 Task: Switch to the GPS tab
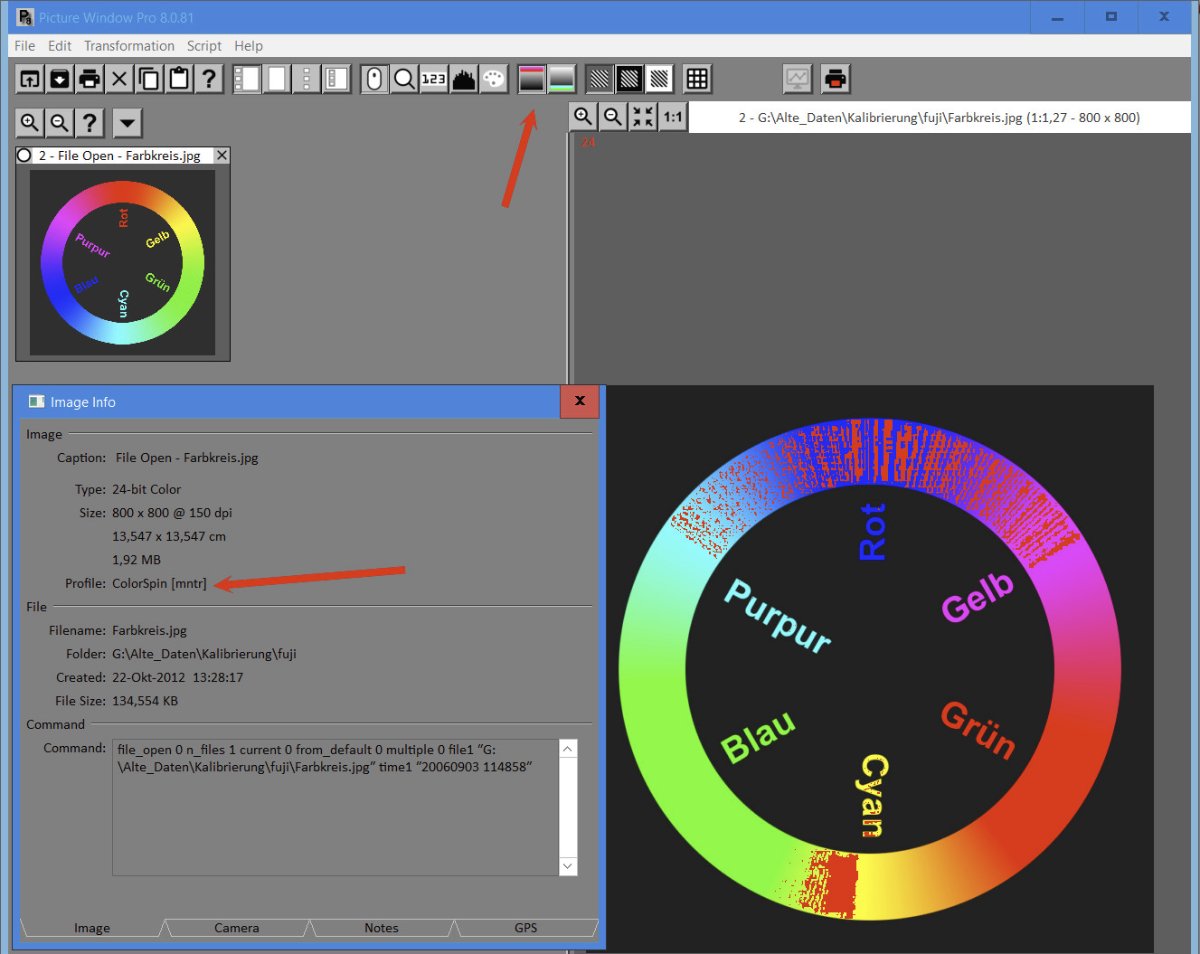click(x=526, y=928)
